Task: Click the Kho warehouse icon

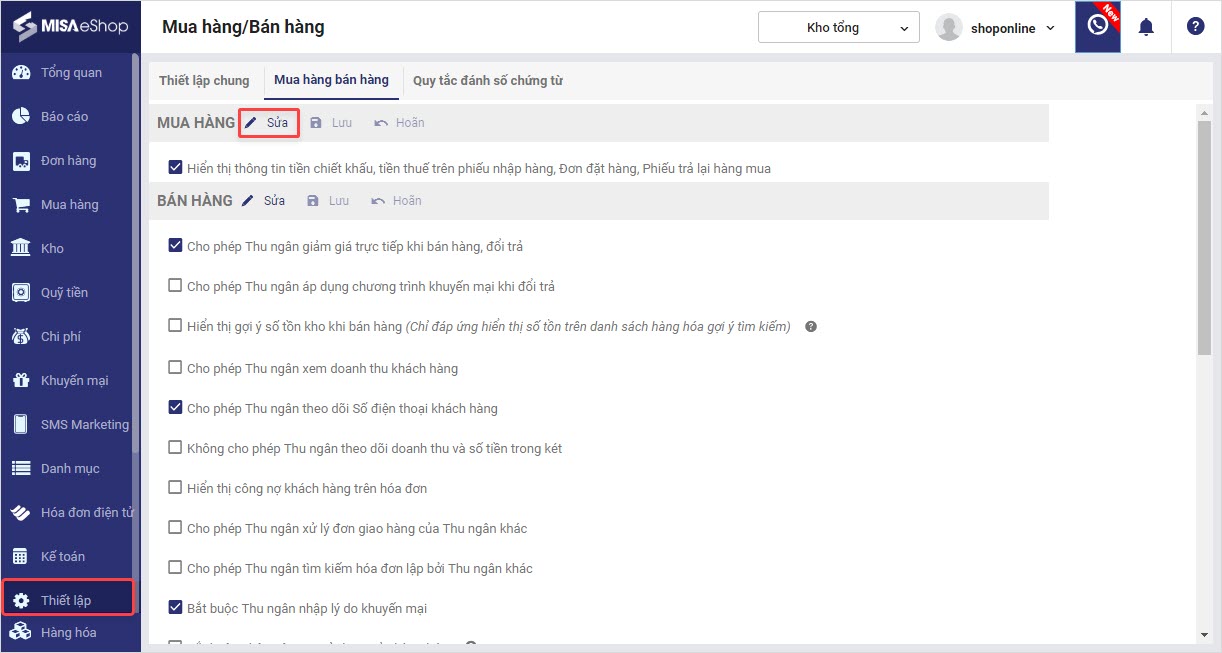Action: 20,249
